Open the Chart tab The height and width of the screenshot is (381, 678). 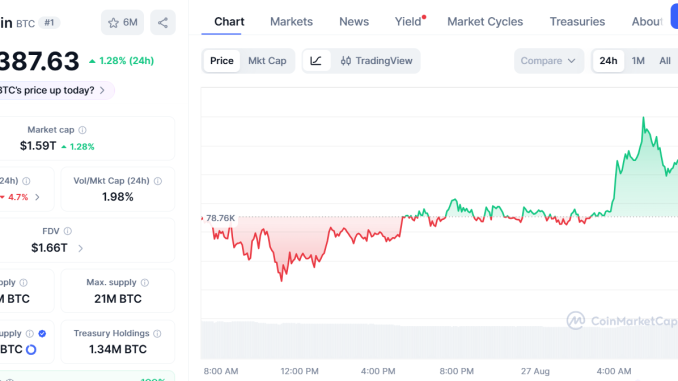click(229, 22)
